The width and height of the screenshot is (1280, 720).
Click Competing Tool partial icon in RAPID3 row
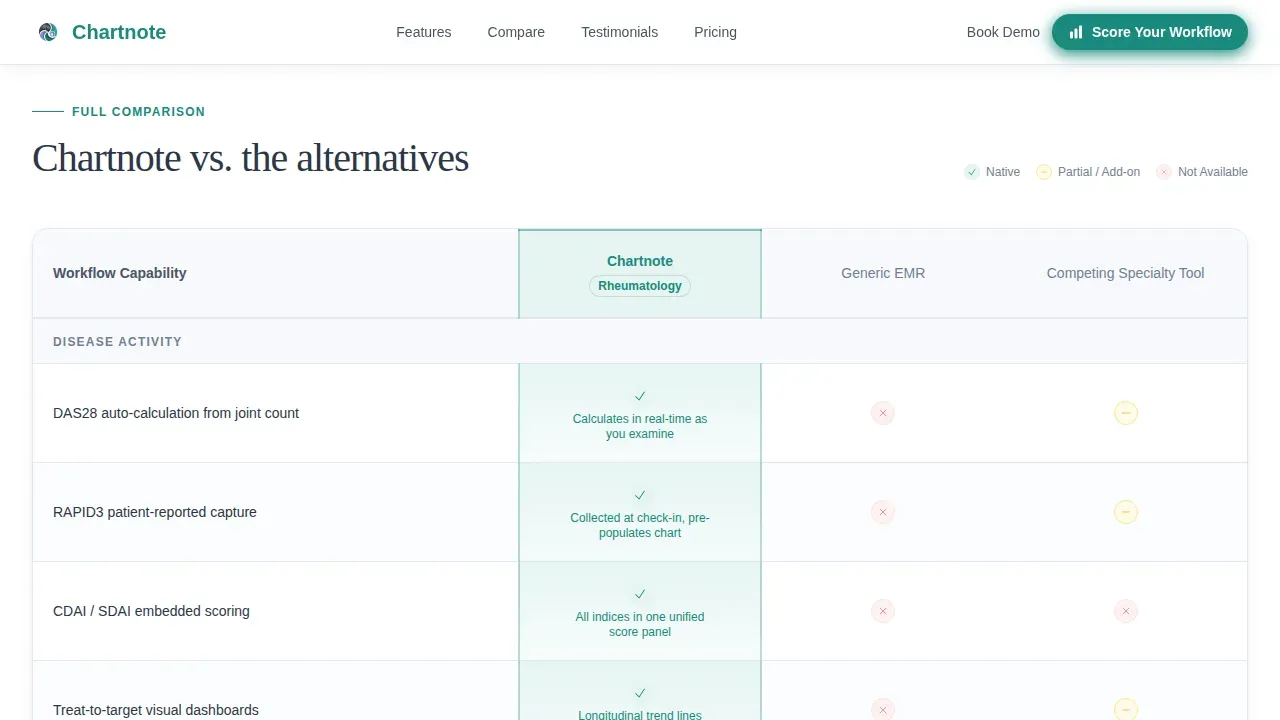1126,512
